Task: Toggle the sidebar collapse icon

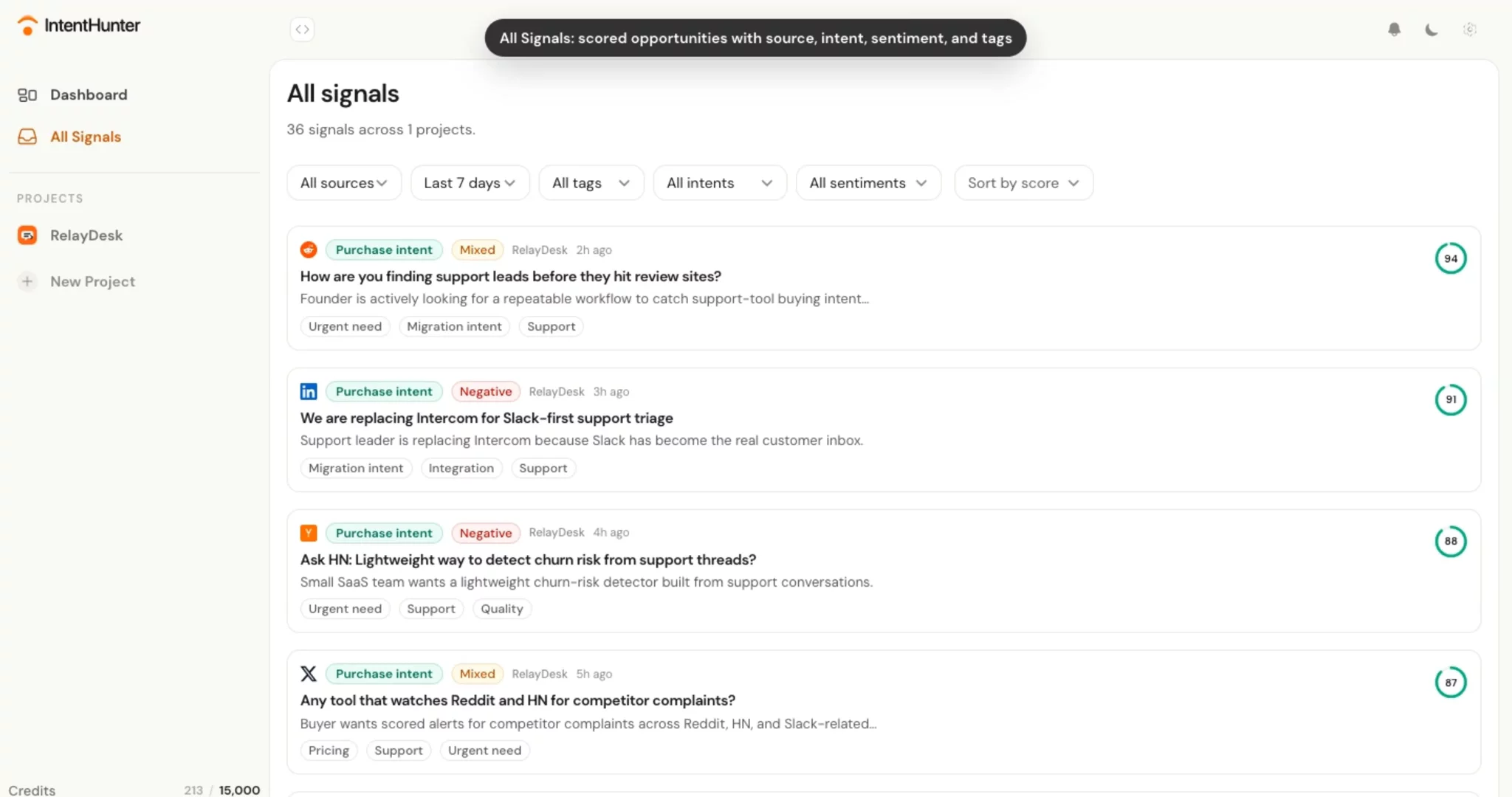Action: tap(302, 30)
